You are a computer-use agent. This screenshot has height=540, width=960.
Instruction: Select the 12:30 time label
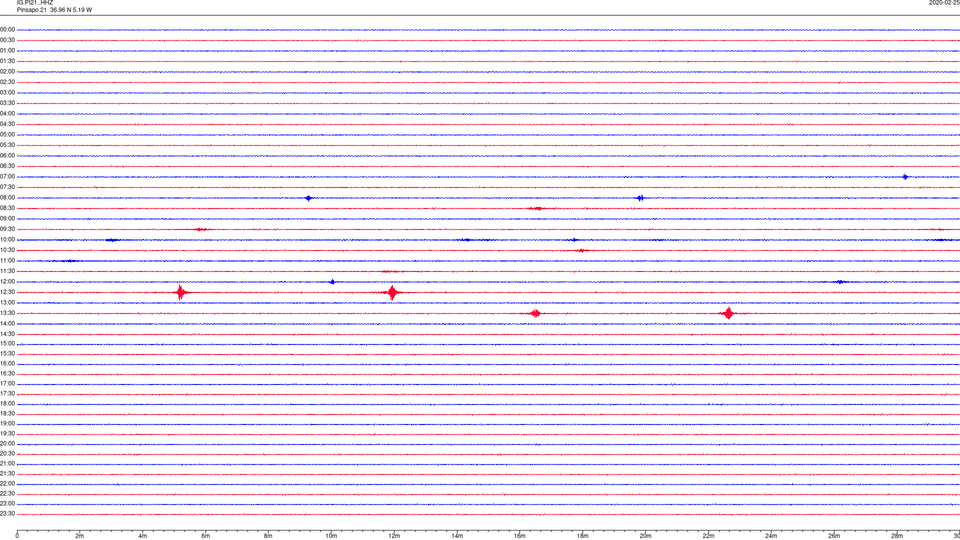(7, 292)
